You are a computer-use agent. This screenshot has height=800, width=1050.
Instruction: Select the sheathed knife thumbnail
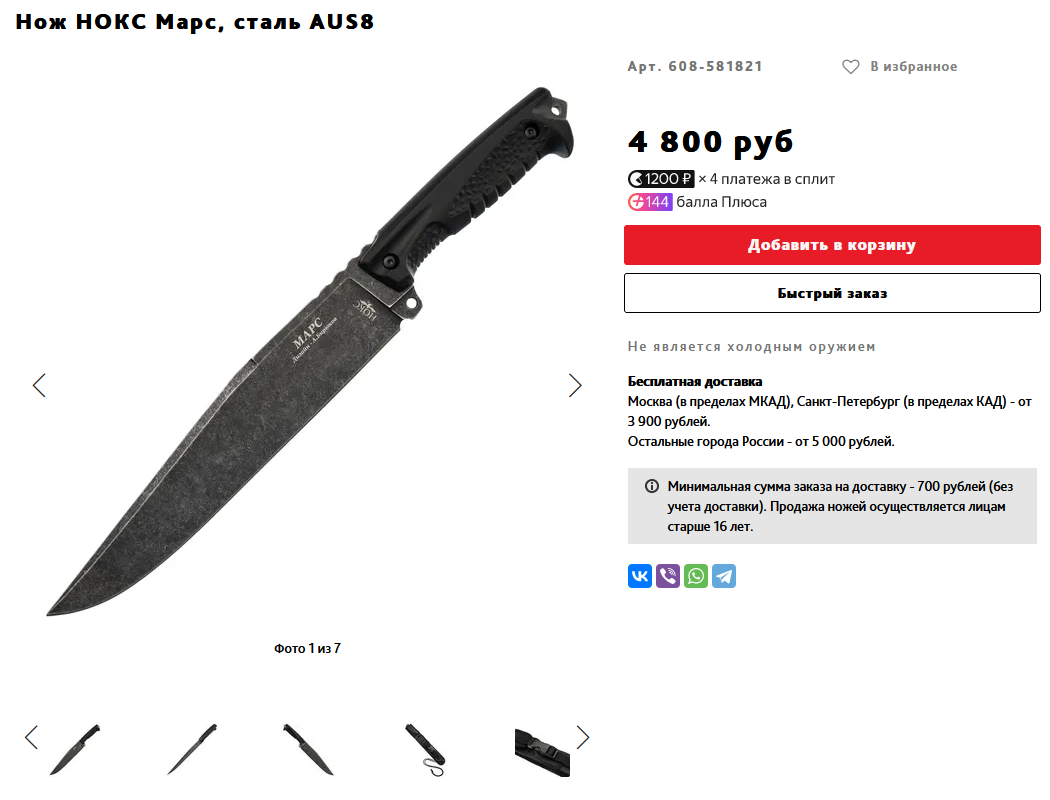coord(425,750)
